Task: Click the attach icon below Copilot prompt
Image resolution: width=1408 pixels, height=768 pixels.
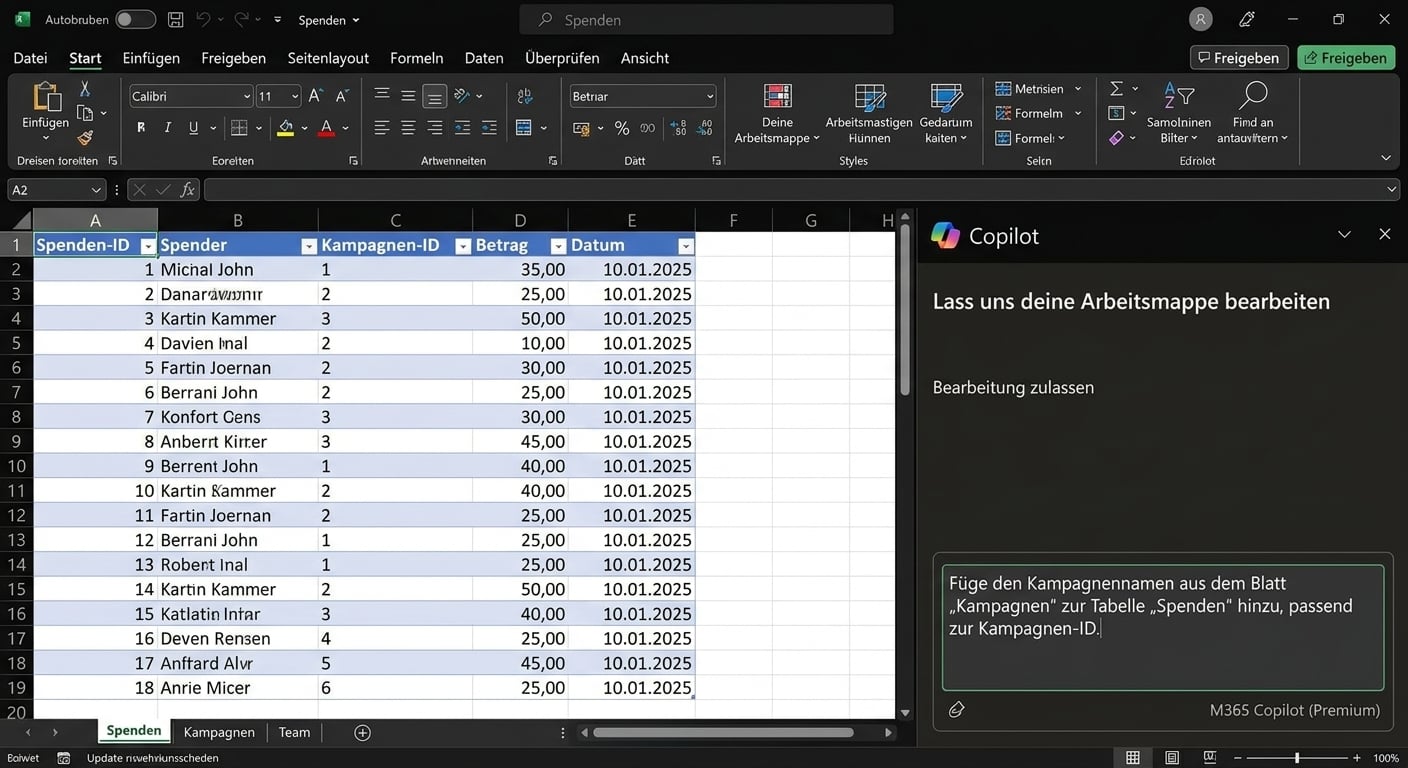Action: point(956,709)
